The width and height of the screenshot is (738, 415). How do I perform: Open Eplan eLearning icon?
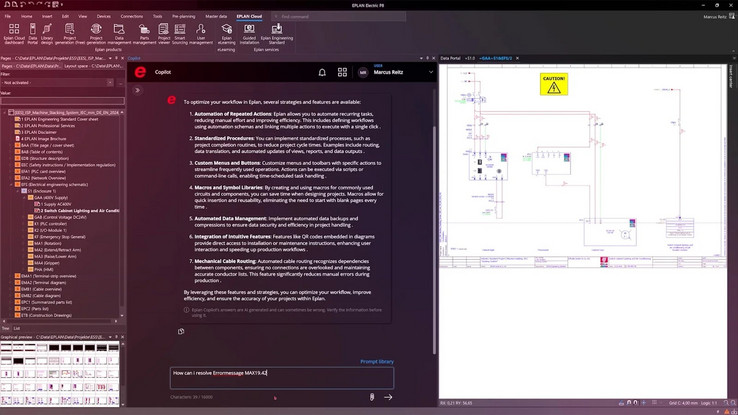click(x=226, y=34)
